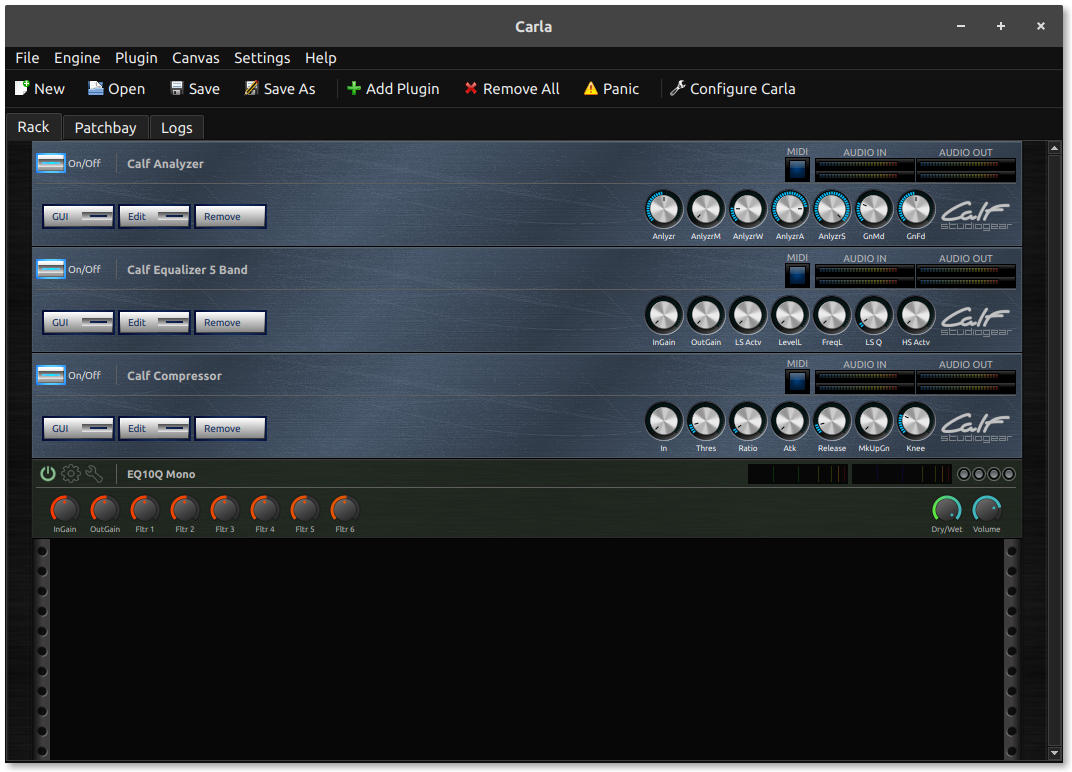Click the EQ10Q Dry/Wet knob

946,509
